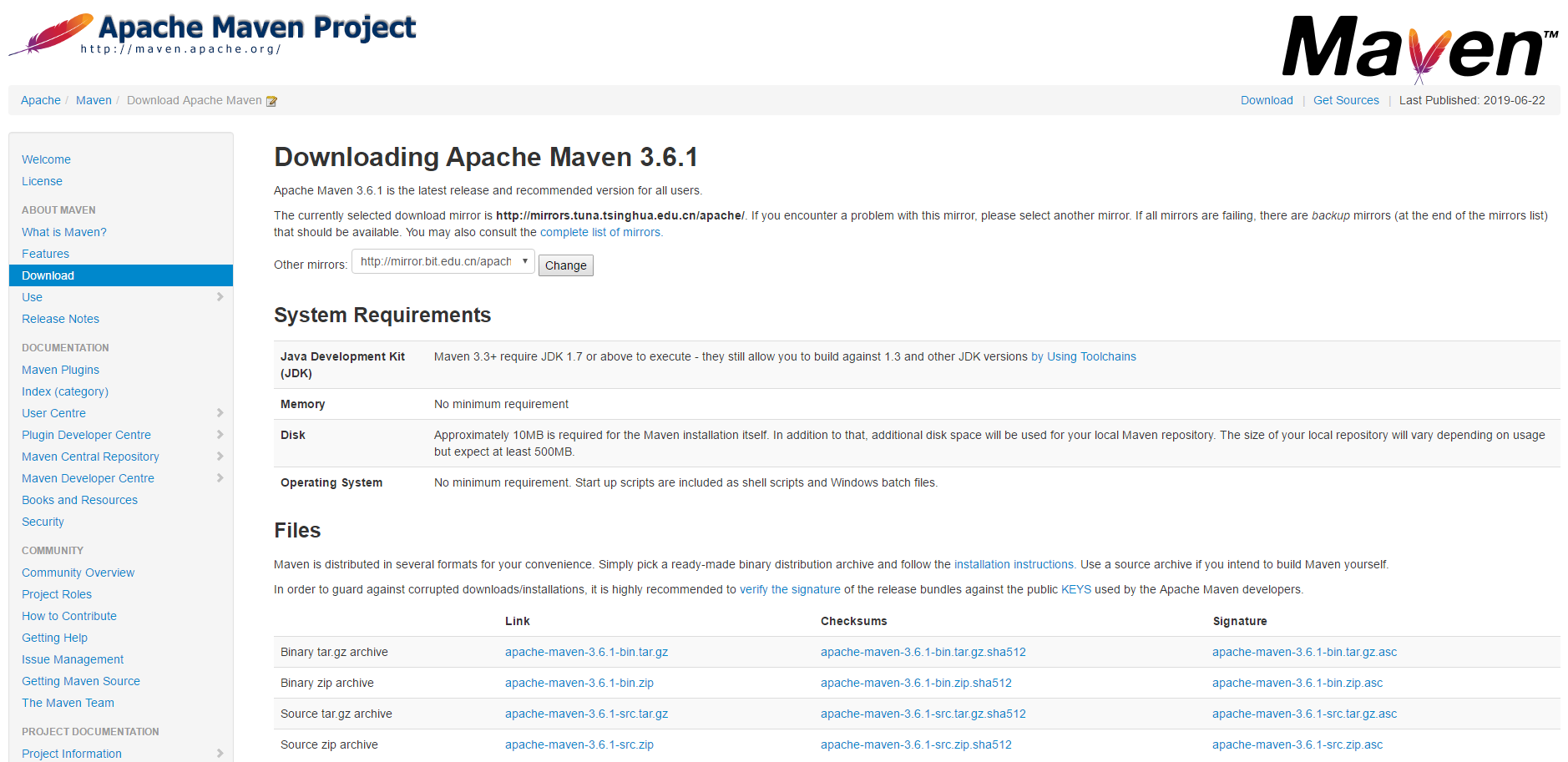The image size is (1568, 762).
Task: Open How to Contribute
Action: coord(69,616)
